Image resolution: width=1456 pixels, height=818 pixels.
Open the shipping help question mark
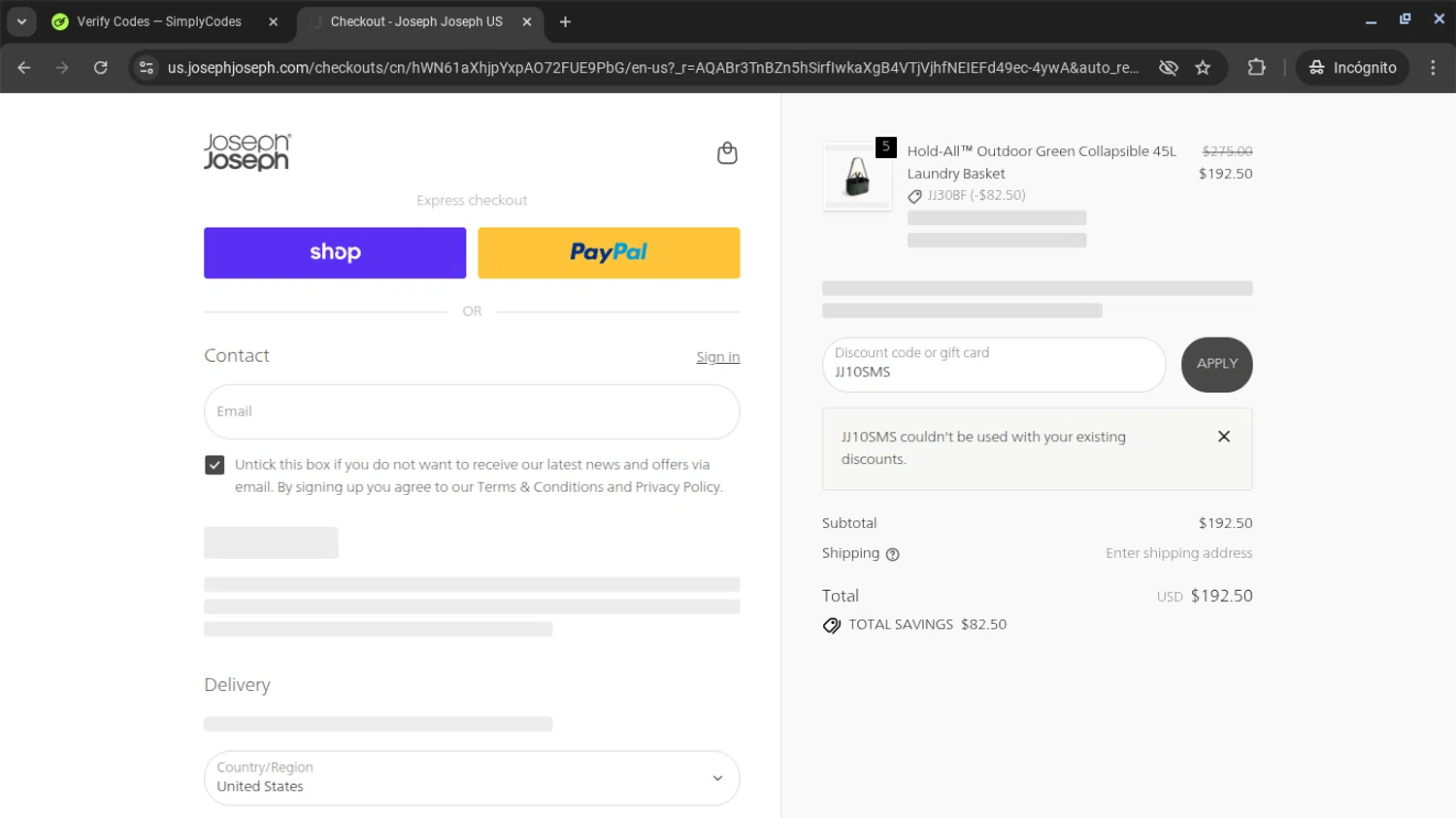click(893, 554)
